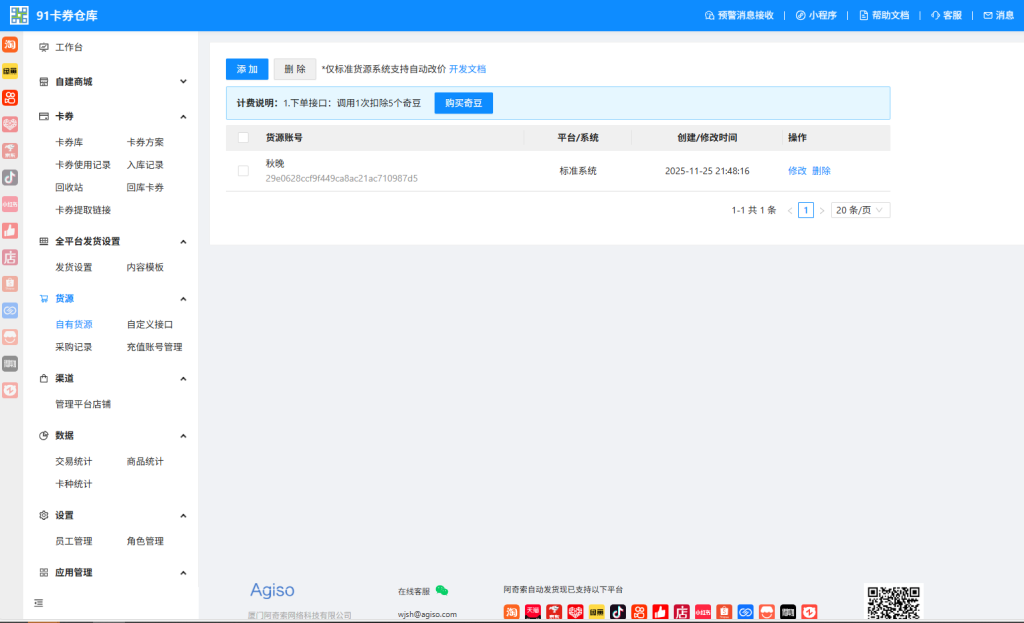
Task: Collapse the 全平台发货设置 section
Action: click(183, 242)
